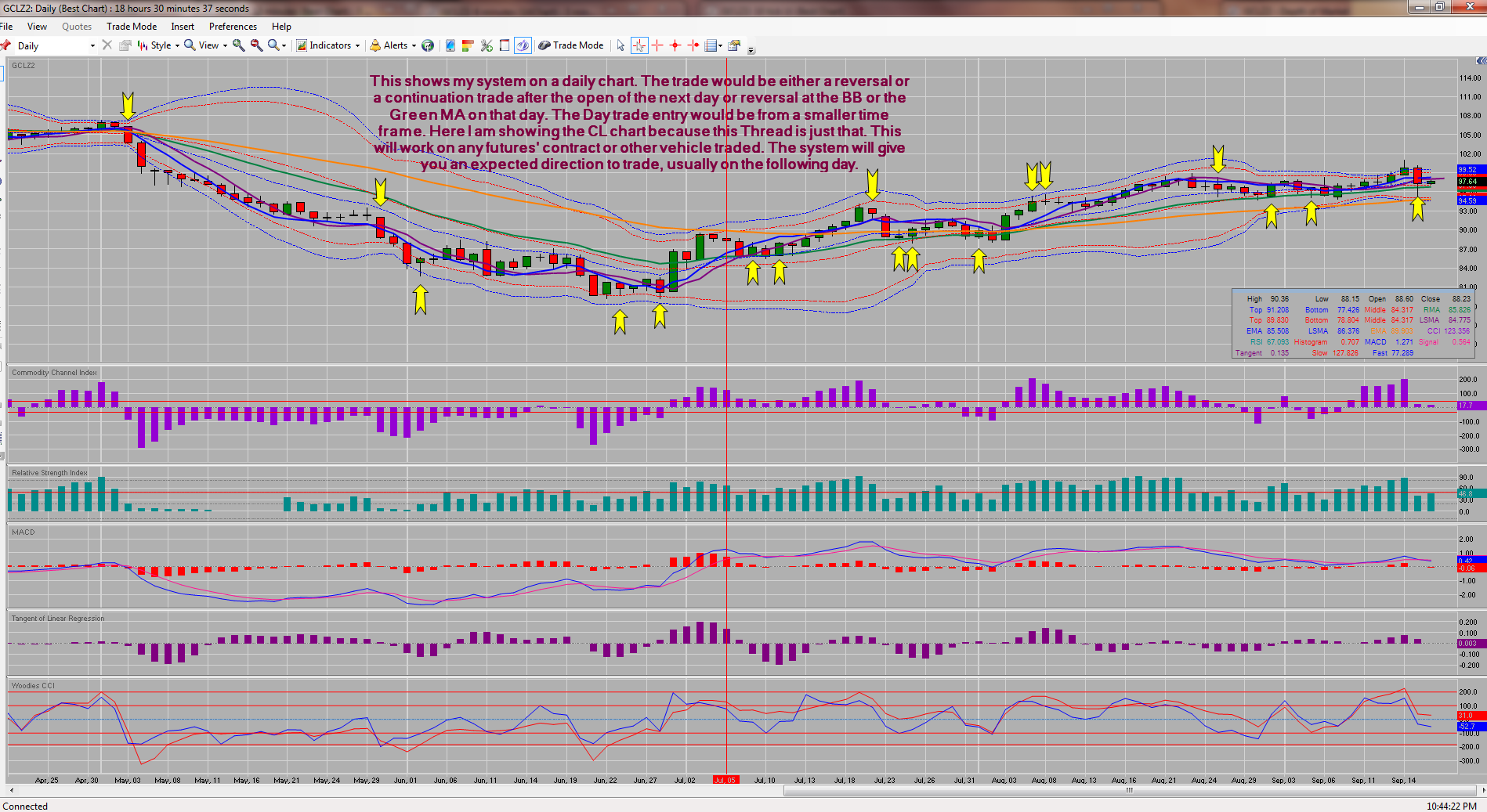The image size is (1487, 812).
Task: Click the View magnifier icon
Action: pos(190,45)
